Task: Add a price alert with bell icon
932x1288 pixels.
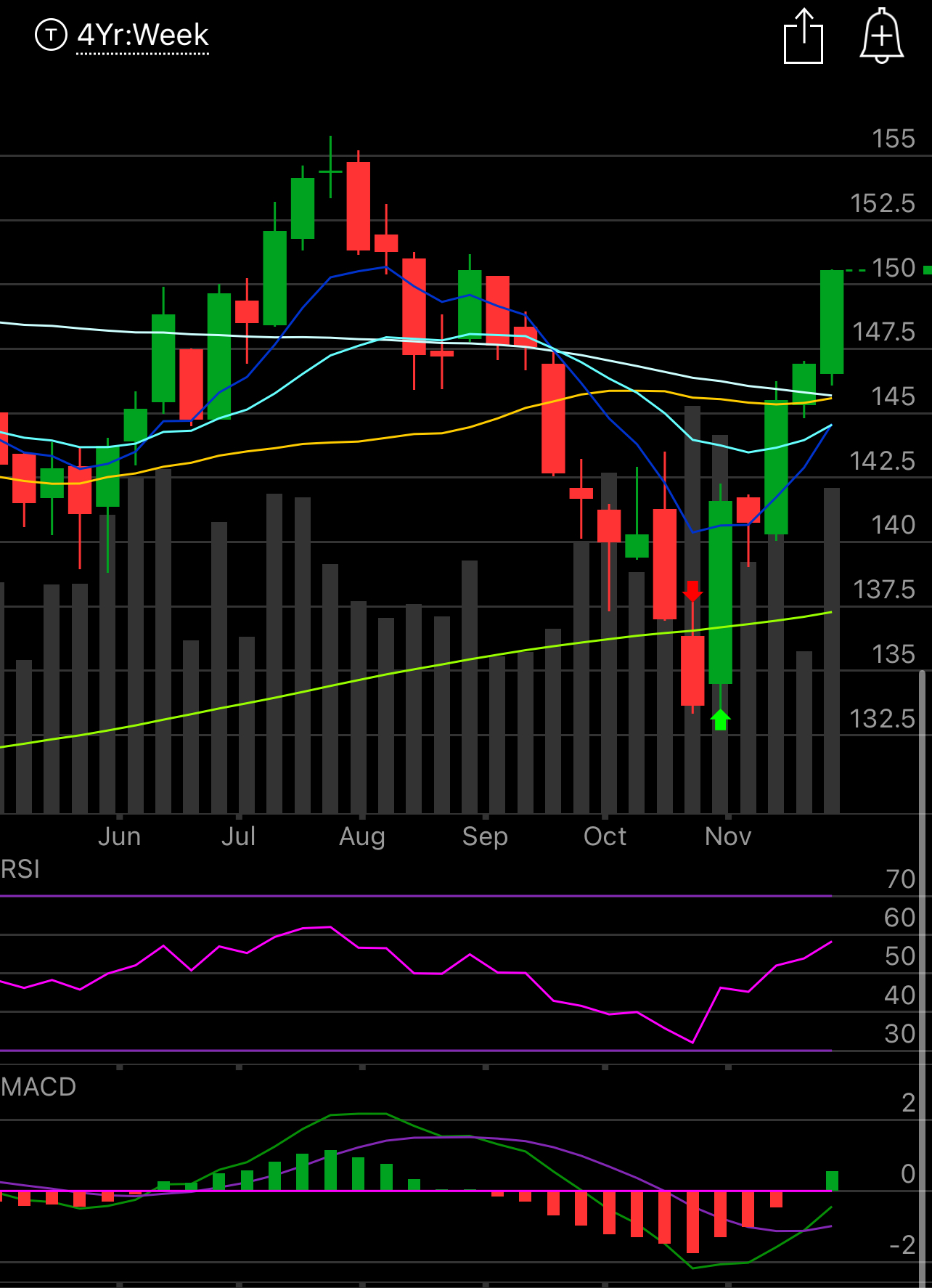Action: pos(881,36)
